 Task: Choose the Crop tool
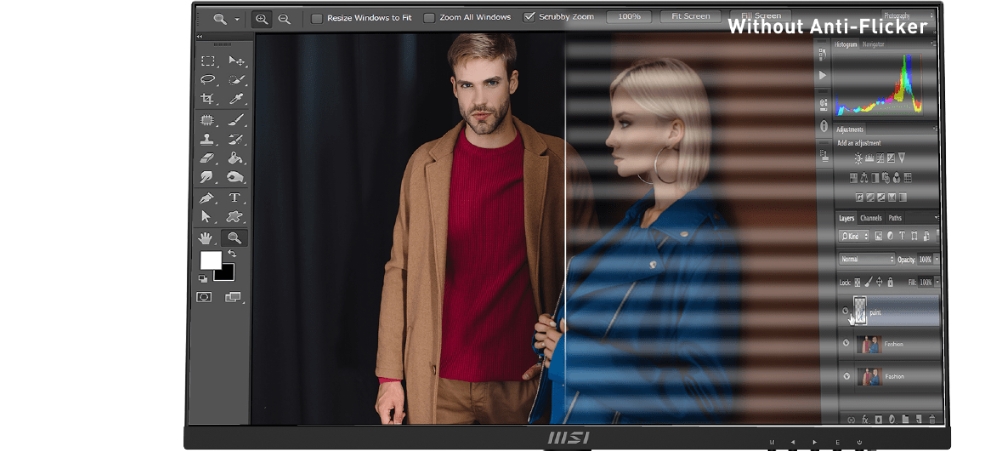point(208,99)
